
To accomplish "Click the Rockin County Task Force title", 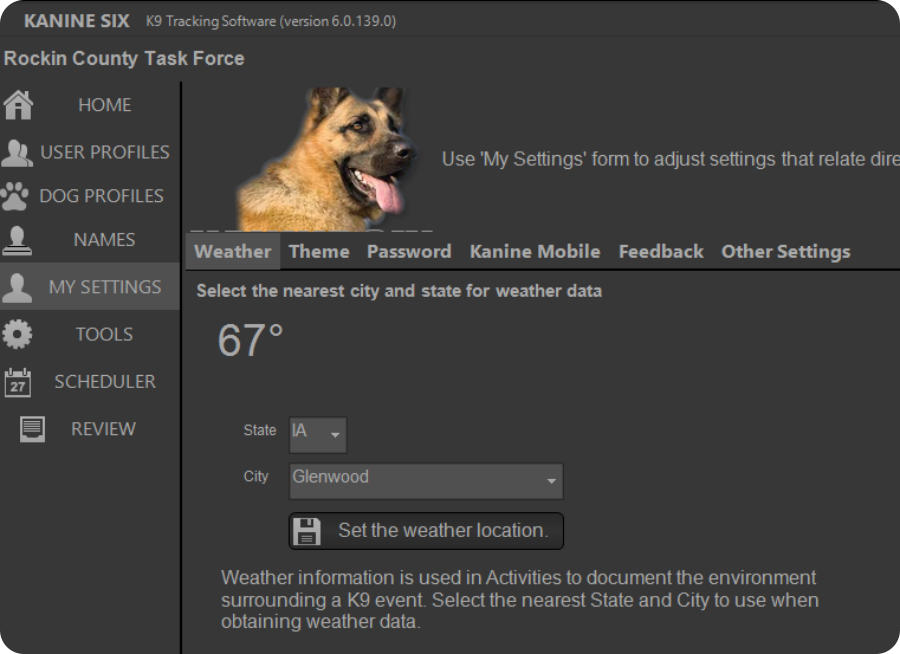I will coord(124,59).
